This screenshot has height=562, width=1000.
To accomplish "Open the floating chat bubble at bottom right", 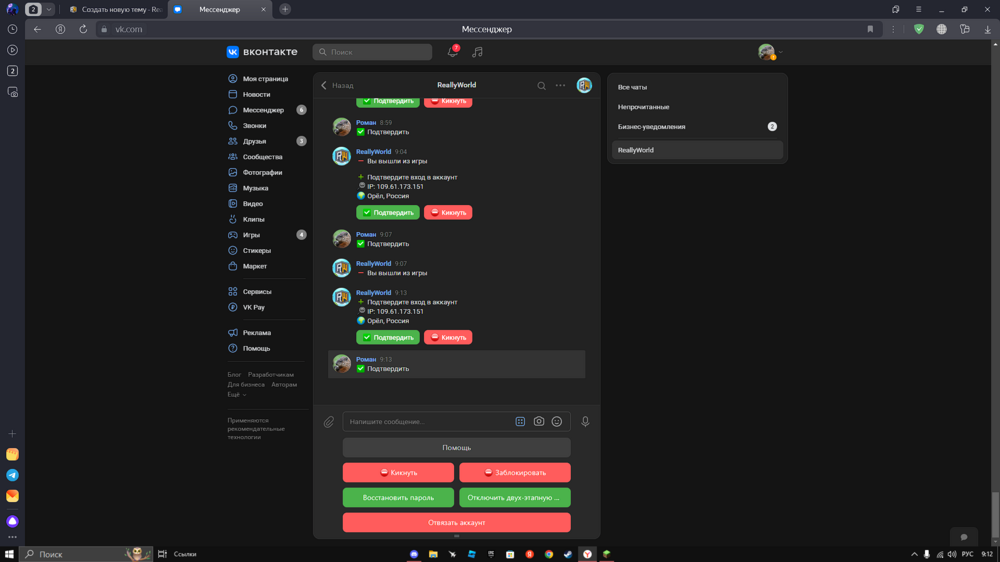I will click(964, 536).
